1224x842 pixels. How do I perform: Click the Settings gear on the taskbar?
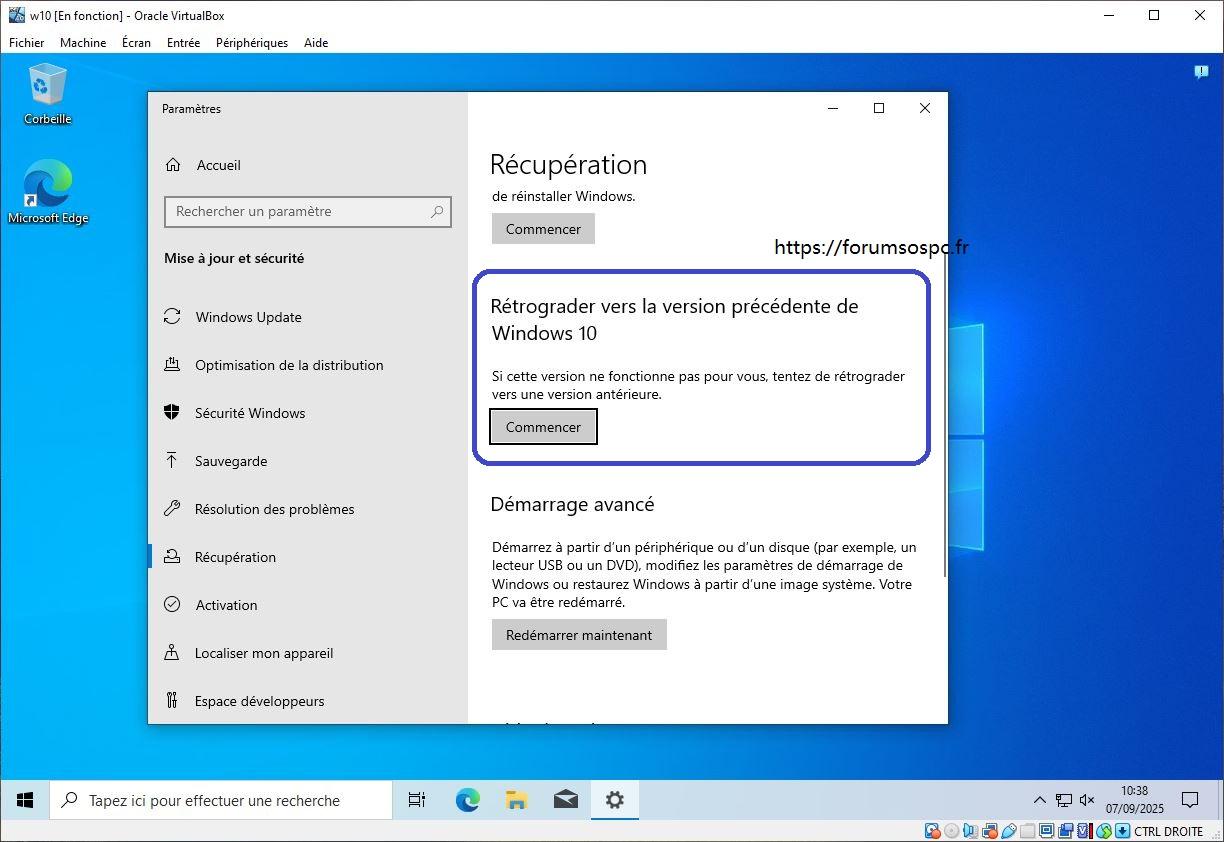click(x=614, y=800)
